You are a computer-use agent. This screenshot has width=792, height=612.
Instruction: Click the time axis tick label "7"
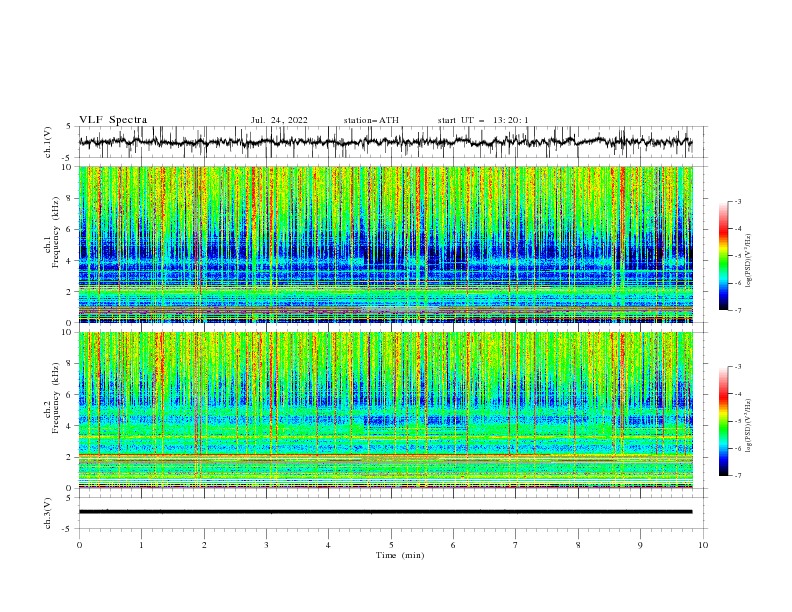pyautogui.click(x=516, y=545)
